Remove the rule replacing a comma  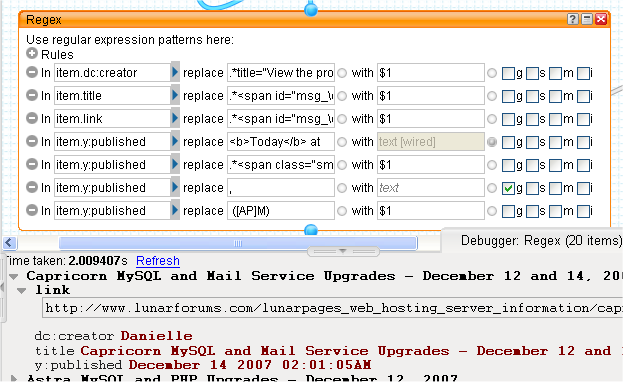pos(32,187)
